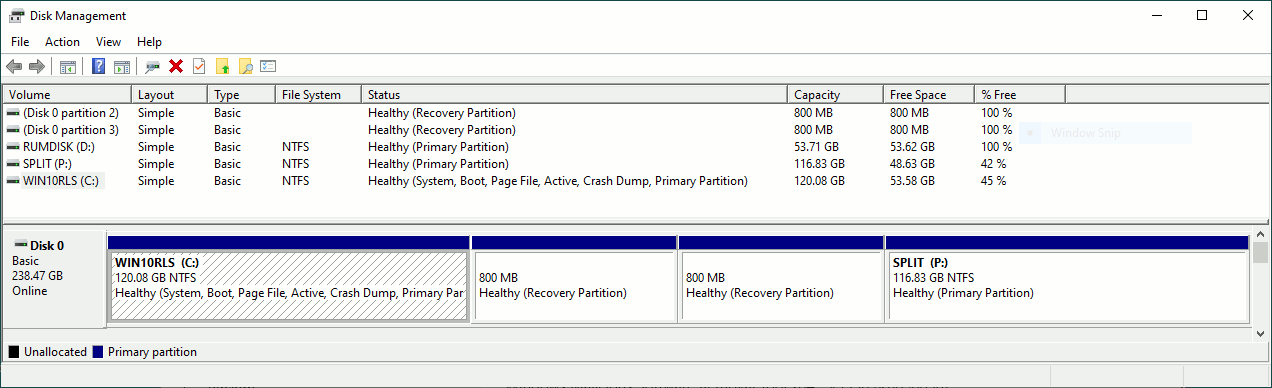Click the Connect/Rescan disk toolbar icon

tap(153, 67)
